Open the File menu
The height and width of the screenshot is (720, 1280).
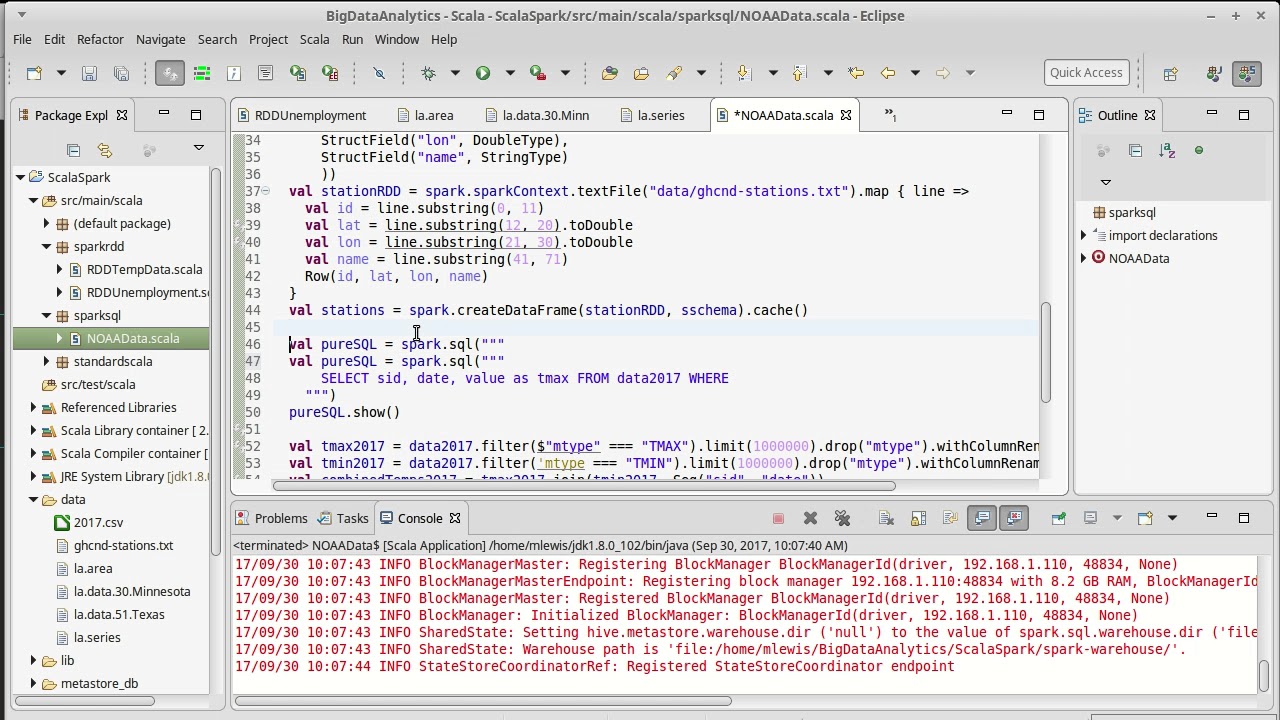tap(22, 39)
